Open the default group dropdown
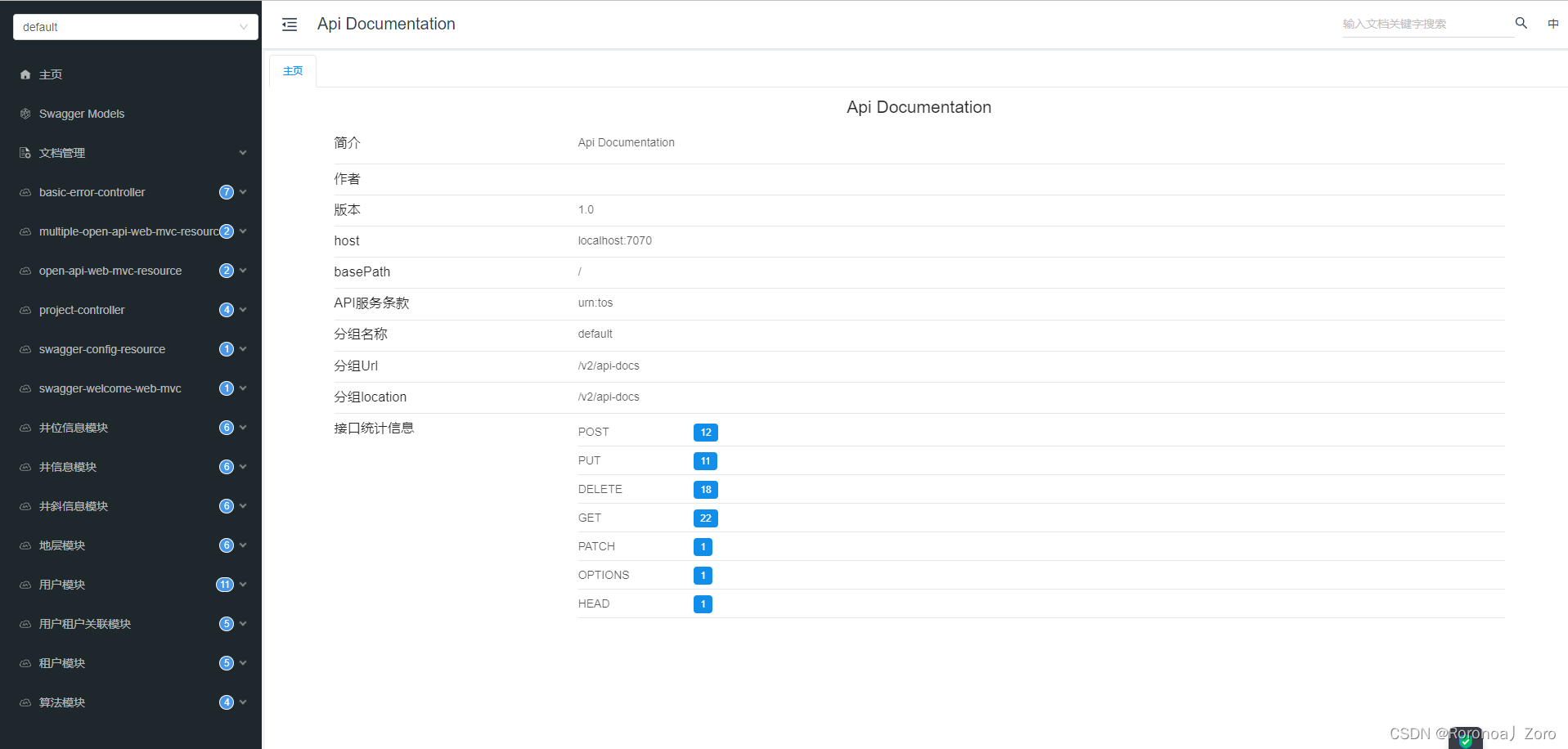 pyautogui.click(x=136, y=27)
